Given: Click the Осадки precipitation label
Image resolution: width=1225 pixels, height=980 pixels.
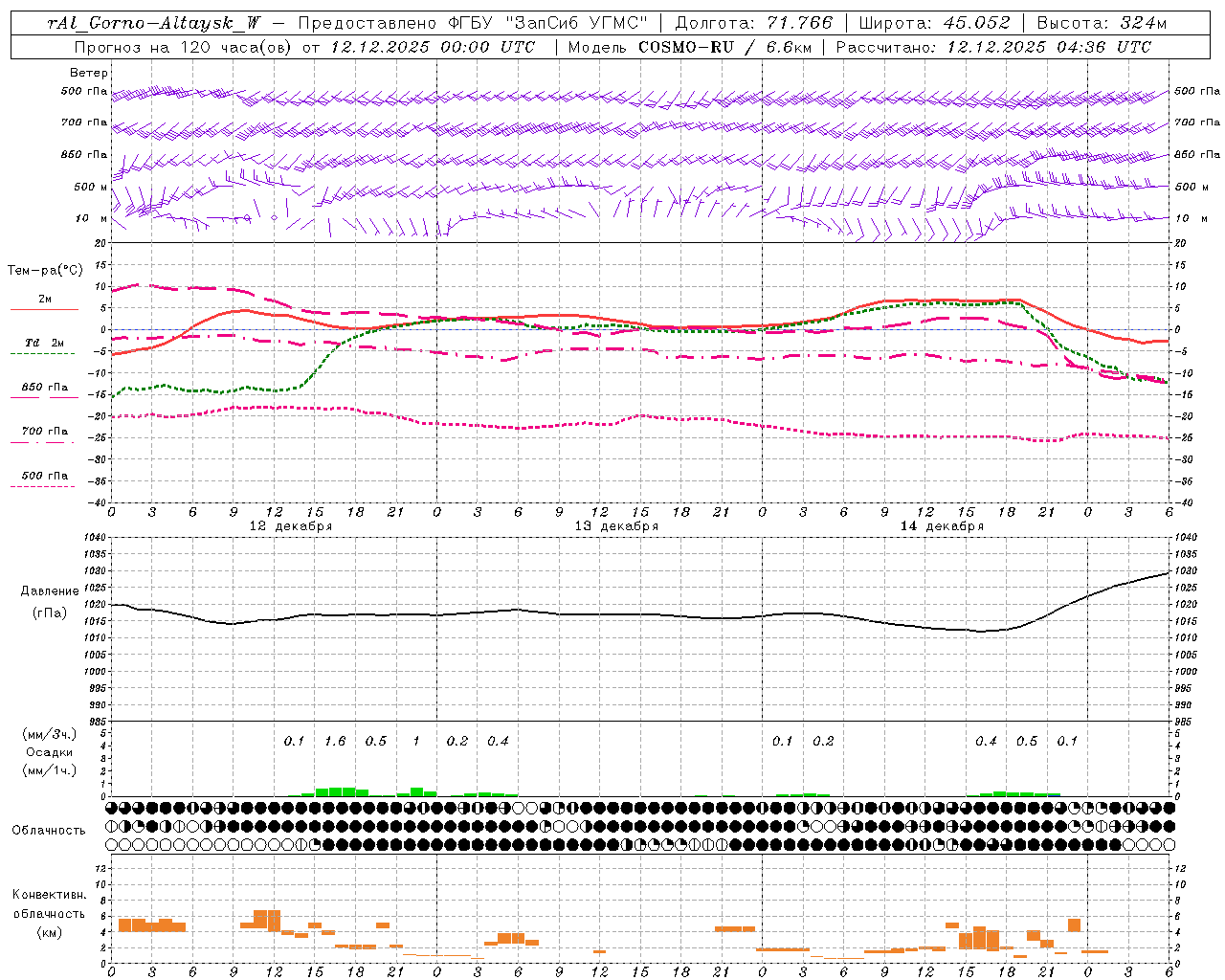Looking at the screenshot, I should 50,752.
